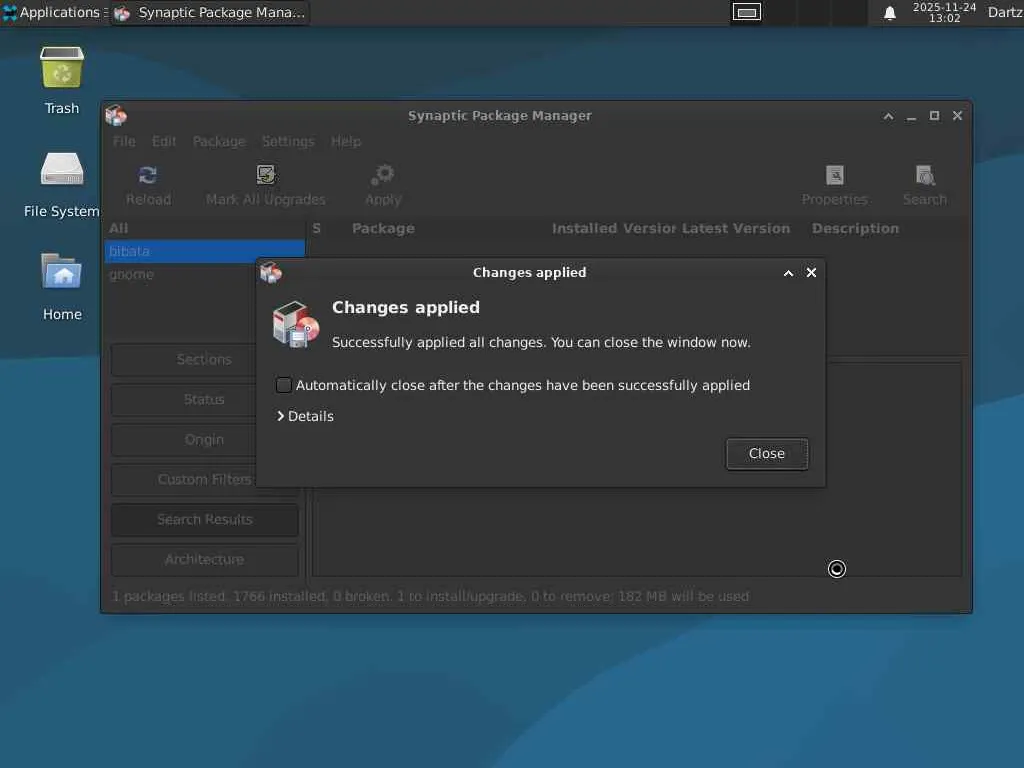Select the gnome search entry
The image size is (1024, 768).
tap(204, 274)
